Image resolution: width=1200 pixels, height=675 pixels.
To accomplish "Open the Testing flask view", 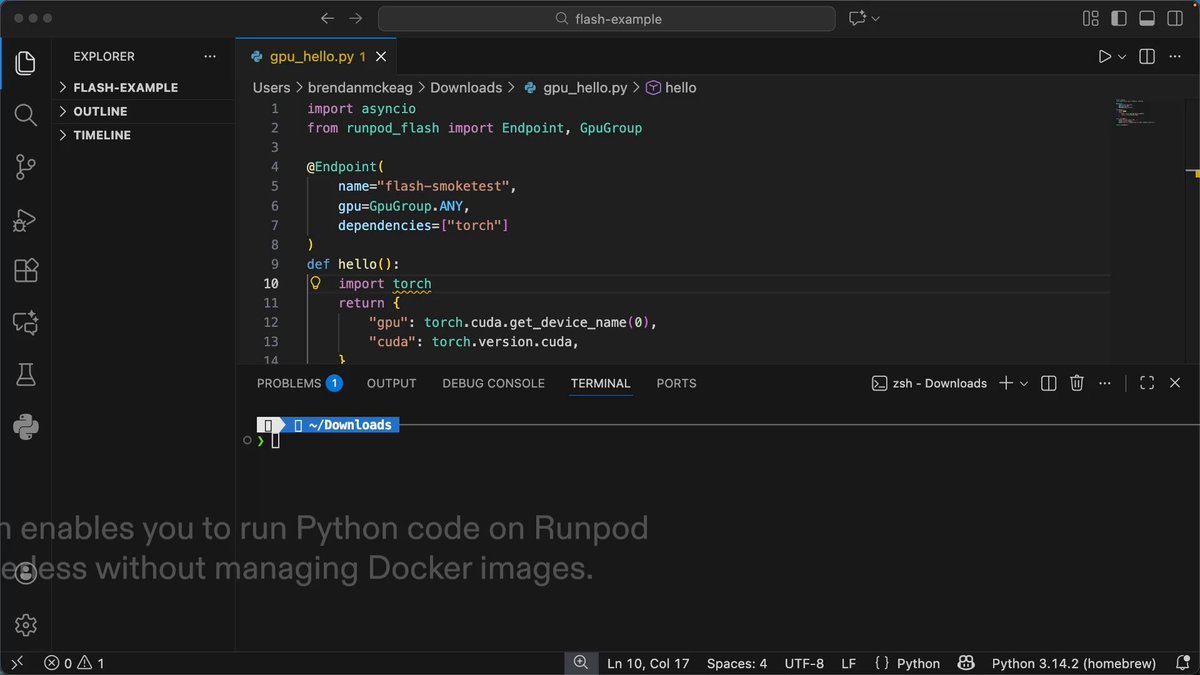I will coord(26,375).
